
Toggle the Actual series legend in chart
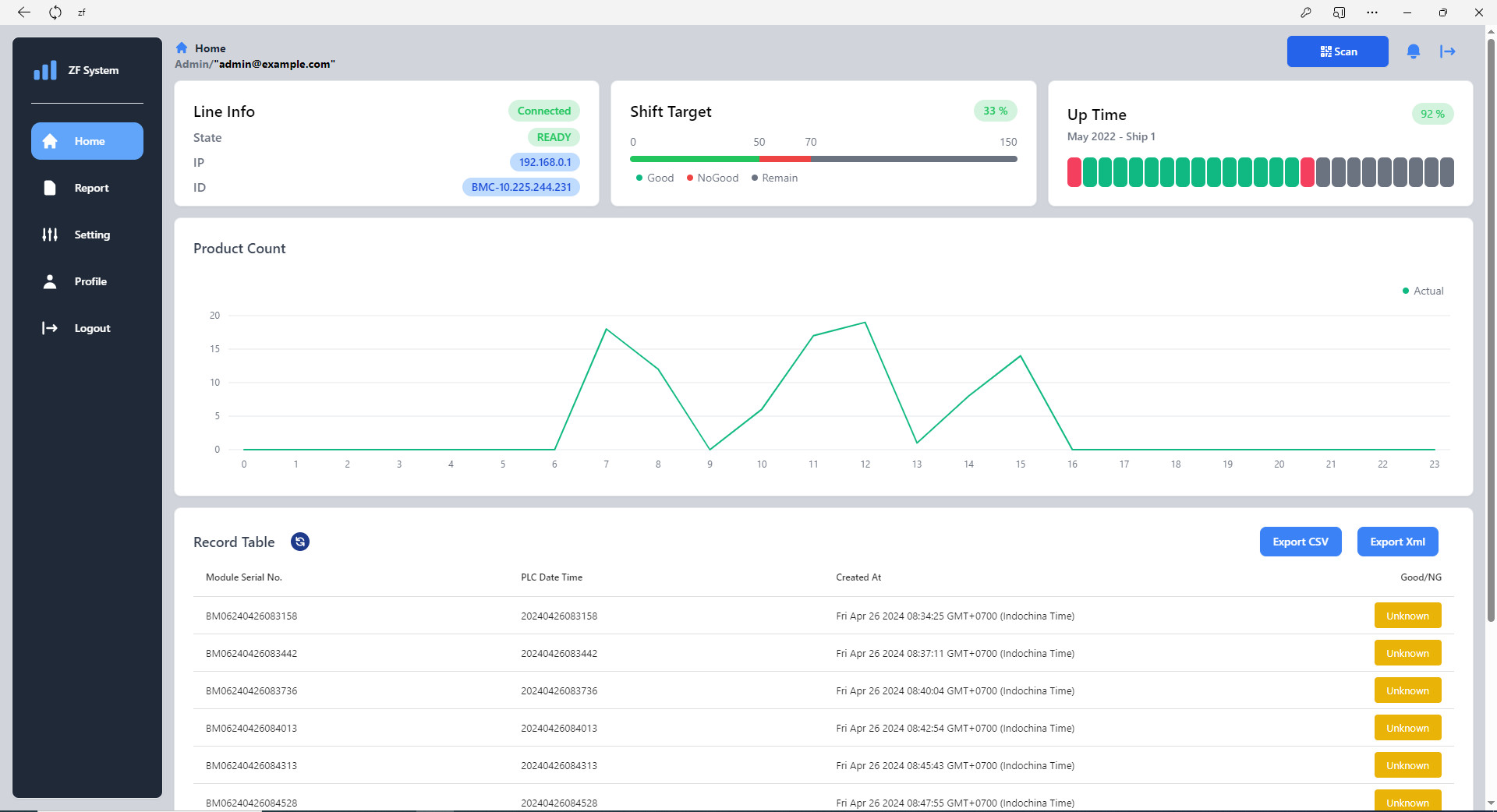(1423, 291)
